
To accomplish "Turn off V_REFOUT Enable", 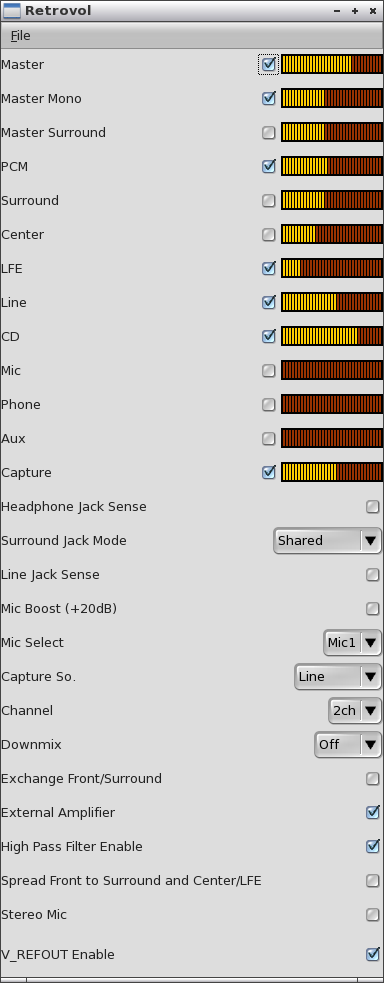I will pyautogui.click(x=373, y=954).
